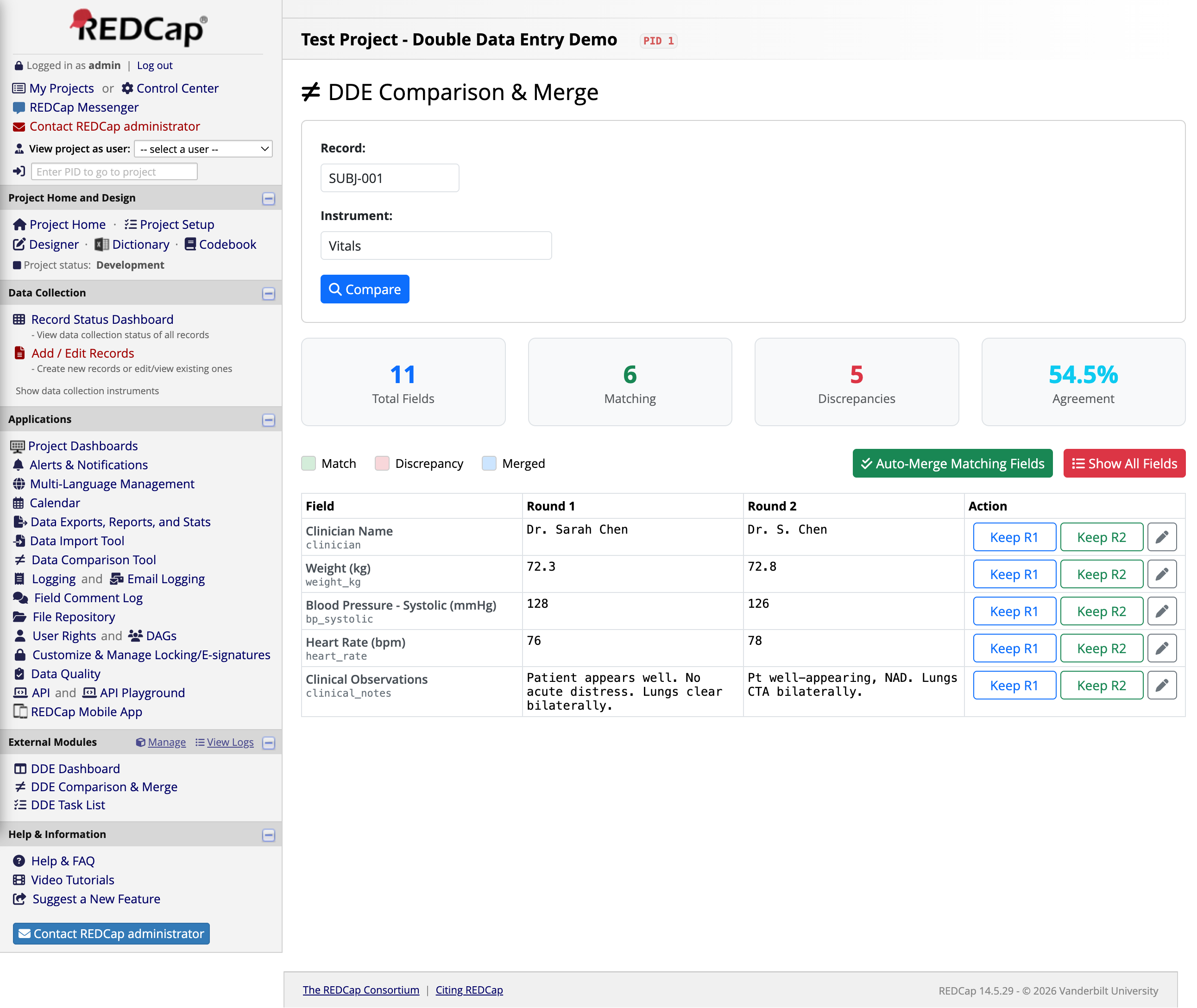The image size is (1197, 1008).
Task: Click the pink Discrepancy legend swatch
Action: (382, 463)
